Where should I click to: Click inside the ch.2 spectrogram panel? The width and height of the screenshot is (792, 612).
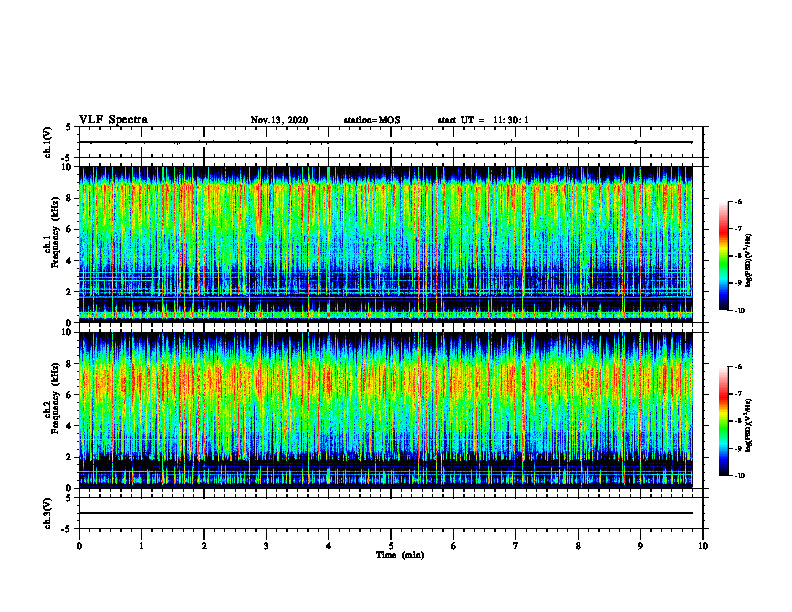(x=386, y=410)
